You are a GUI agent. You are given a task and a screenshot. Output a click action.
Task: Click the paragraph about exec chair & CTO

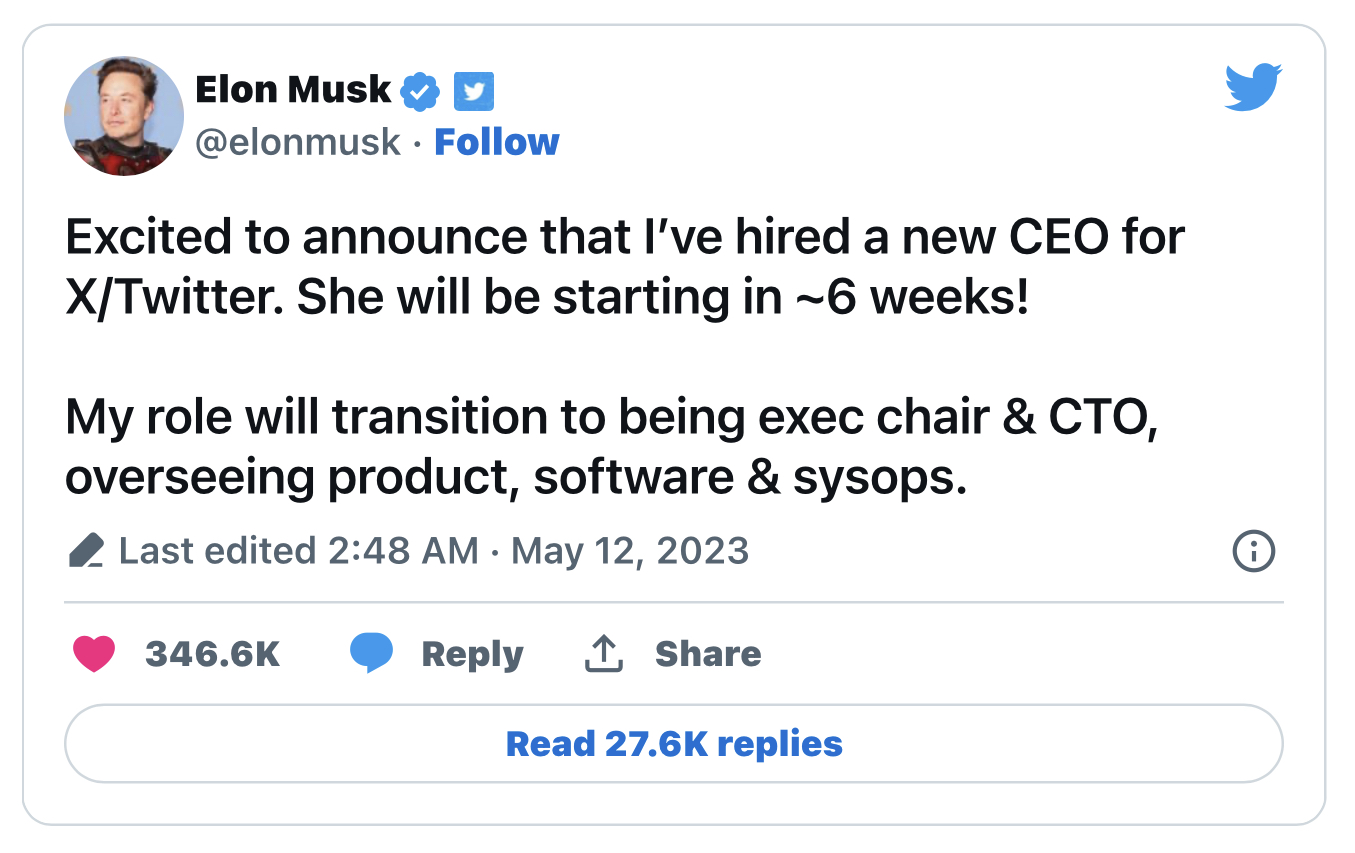click(612, 447)
